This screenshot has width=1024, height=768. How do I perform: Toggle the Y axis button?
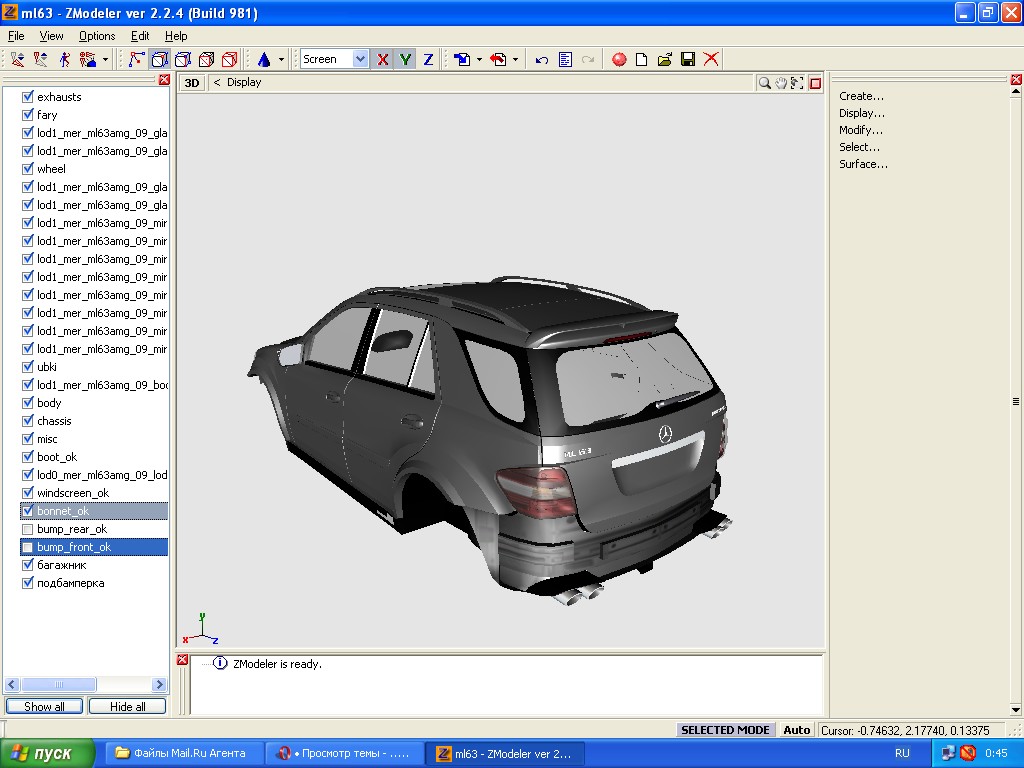(x=406, y=59)
